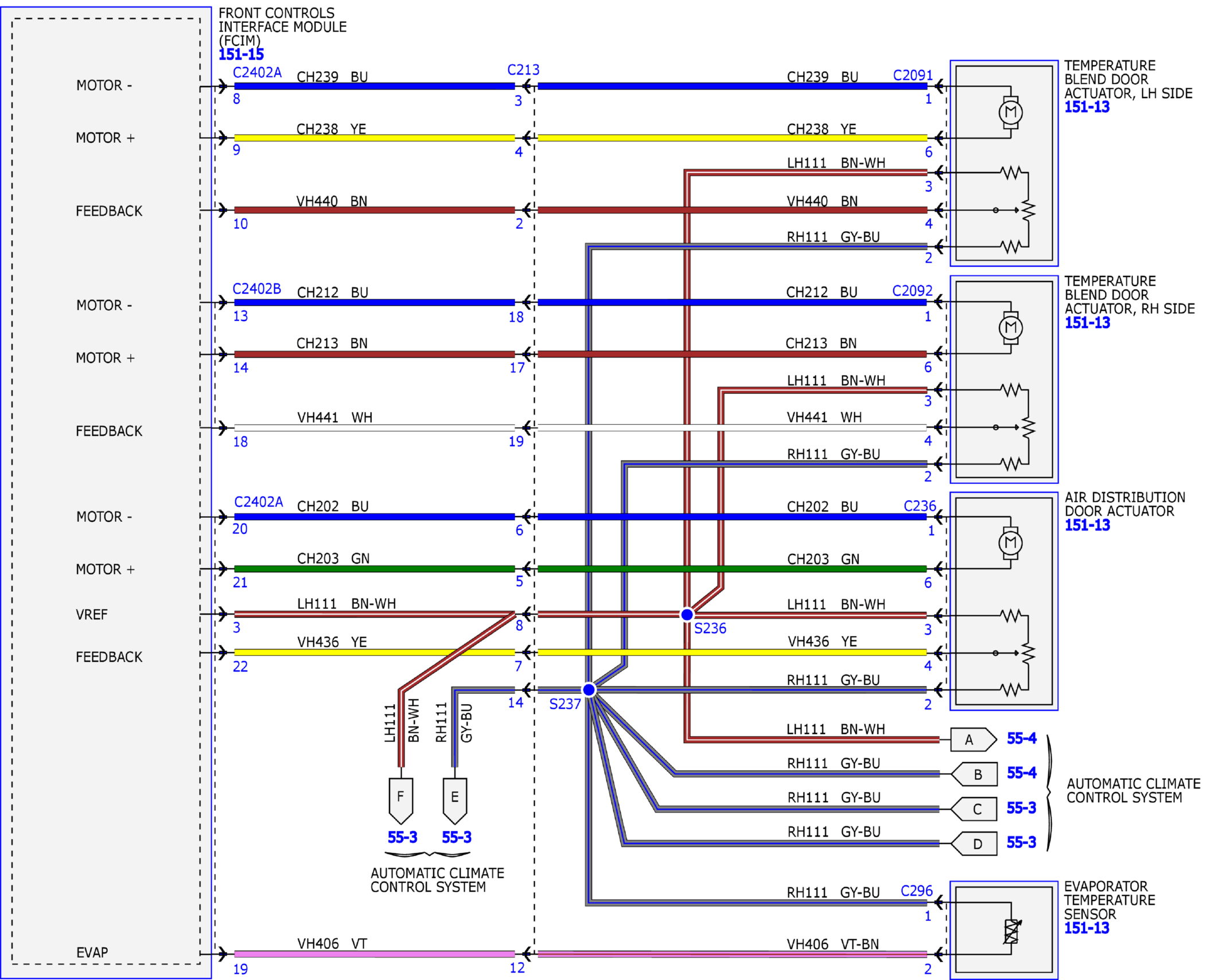This screenshot has width=1222, height=980.
Task: Click the pink VH406 VT wire
Action: 374,954
